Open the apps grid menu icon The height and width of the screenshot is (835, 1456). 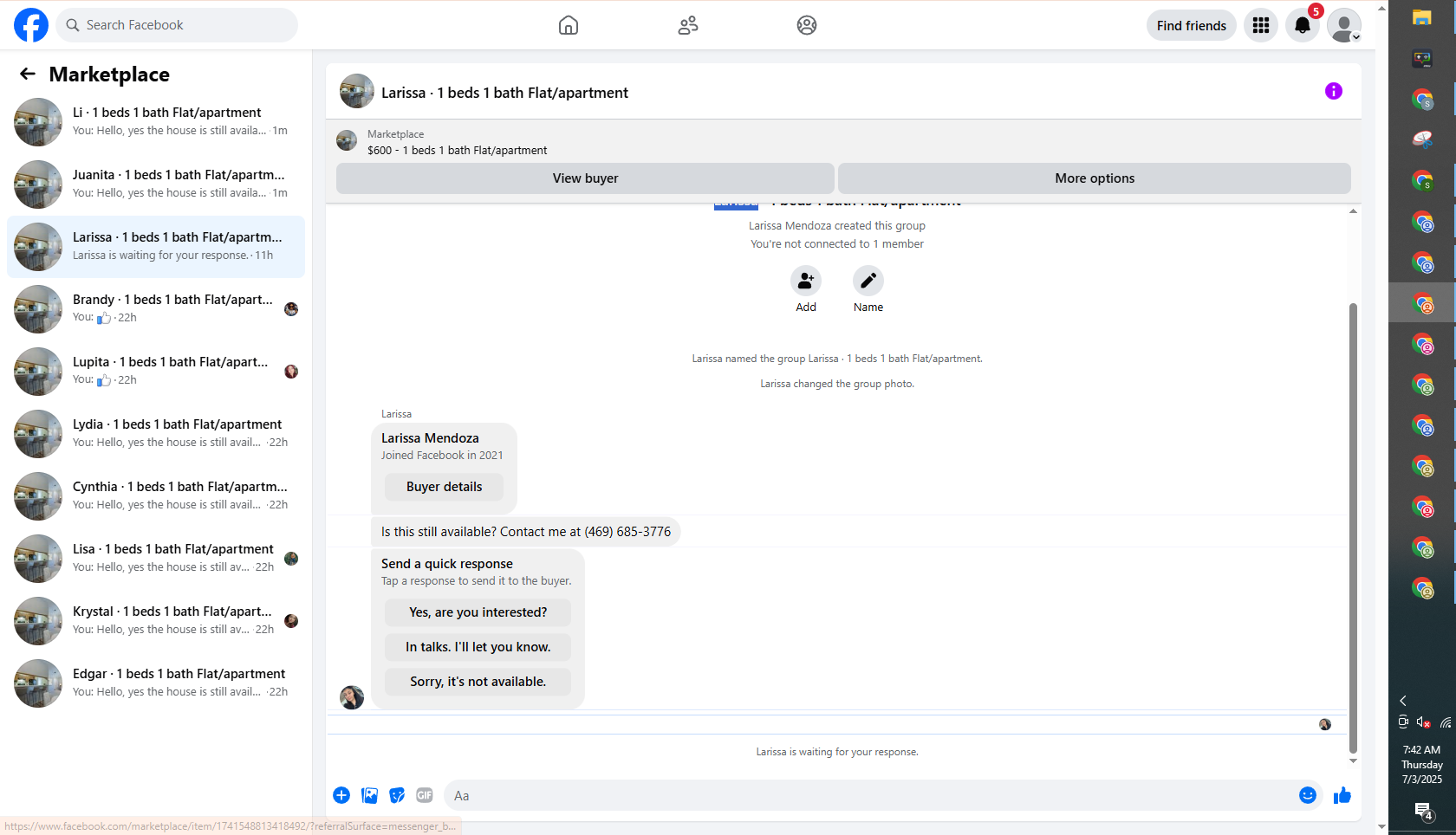point(1261,25)
